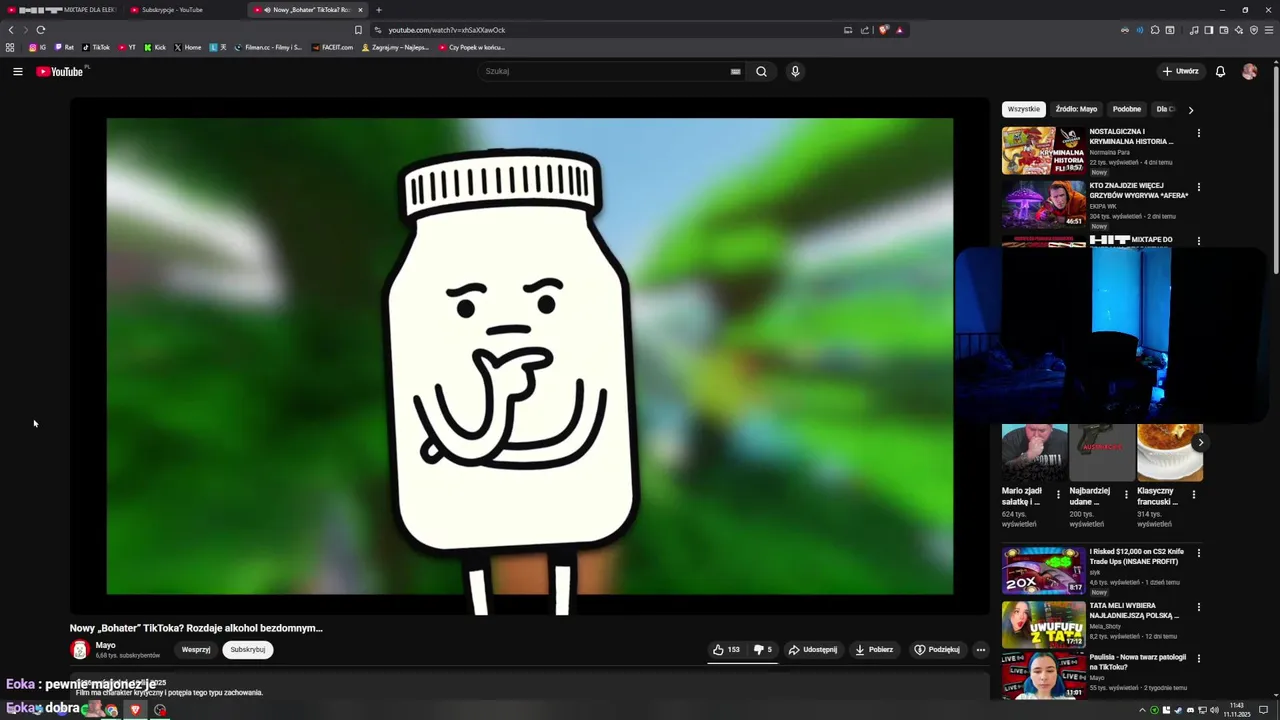Click the Brave Rewards triangle icon
Screen dimensions: 1280x720
click(899, 30)
